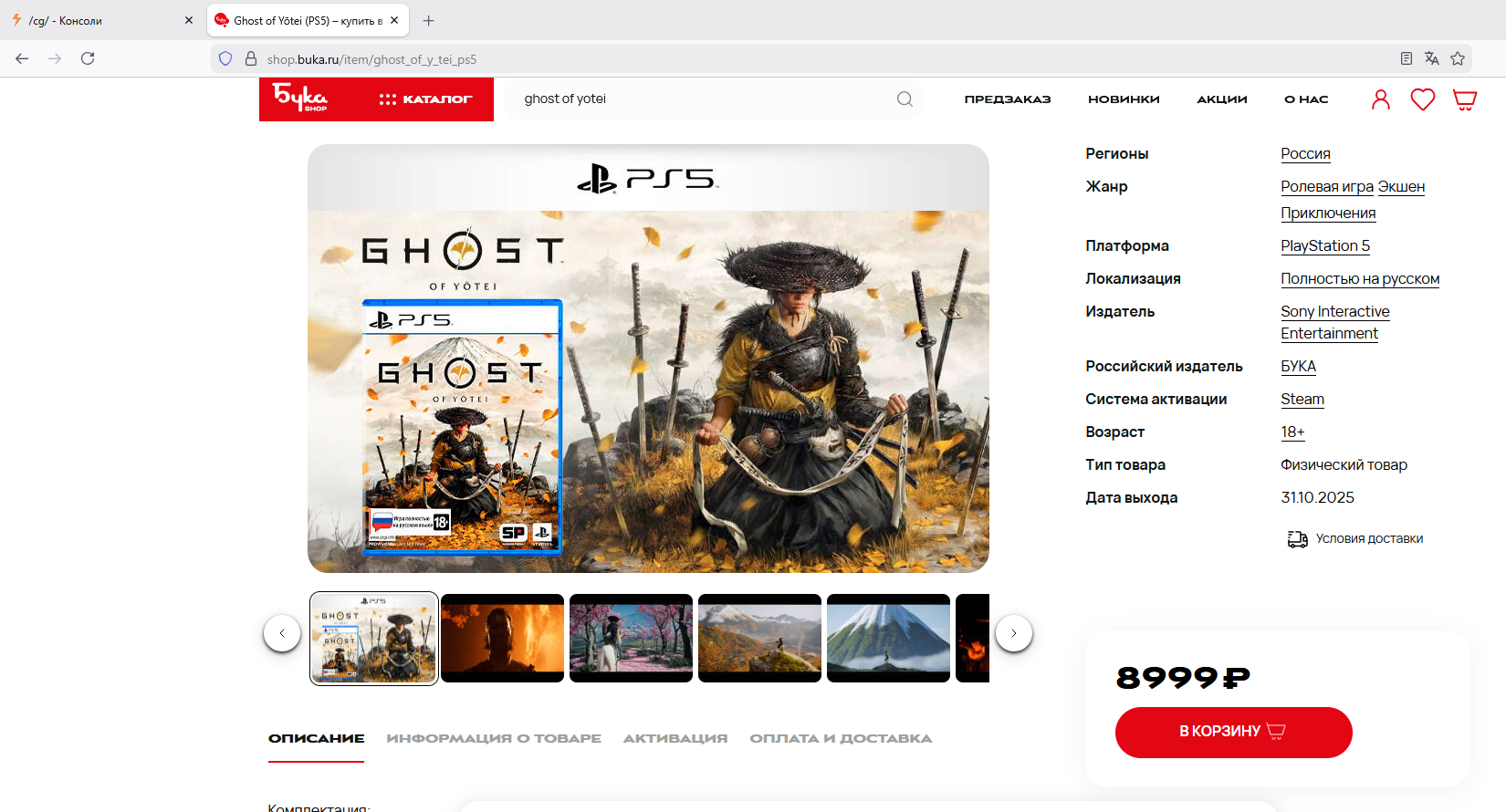Click the release date 31.10.2025
1506x812 pixels.
(1317, 497)
